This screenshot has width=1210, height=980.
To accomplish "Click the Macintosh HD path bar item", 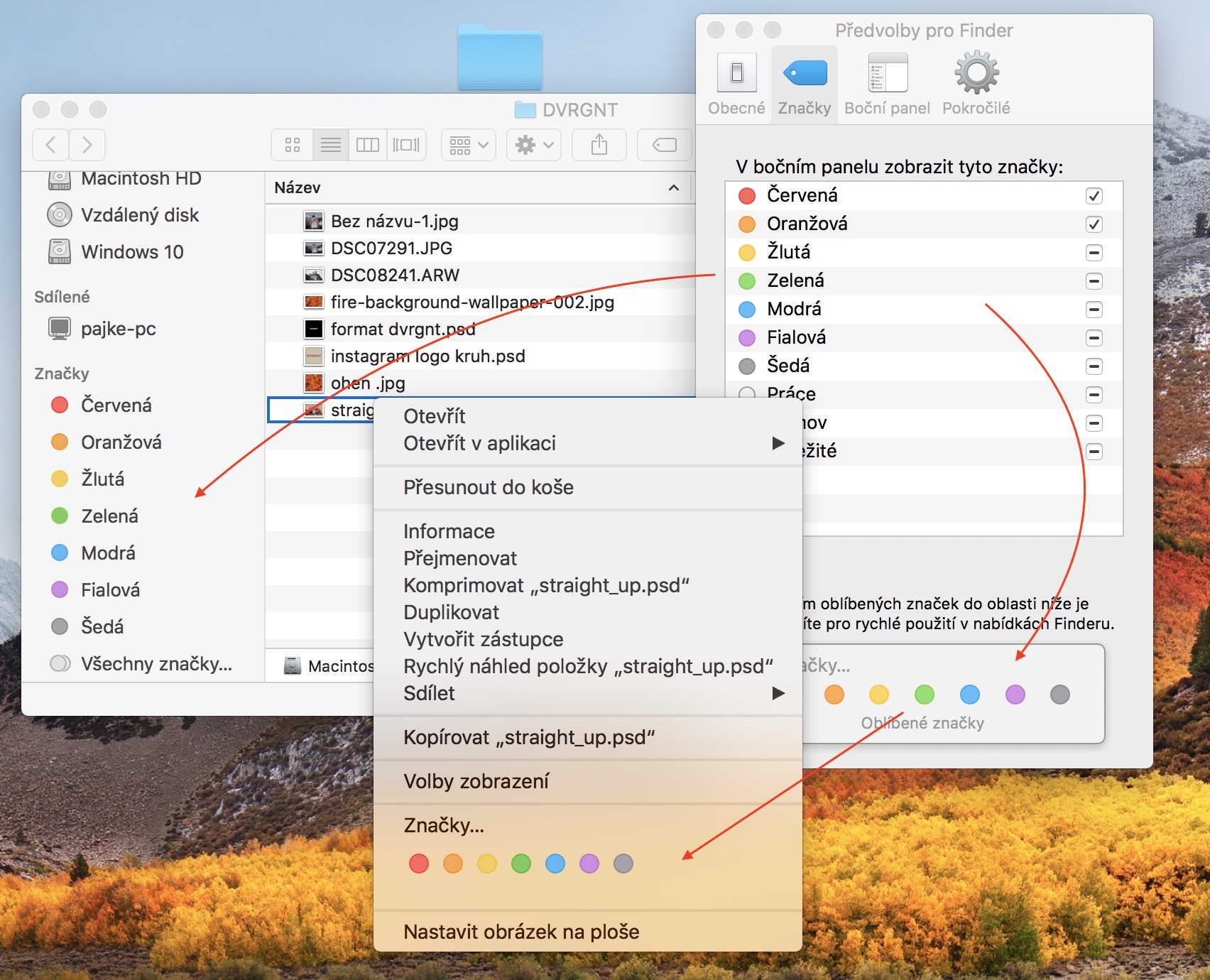I will pos(328,666).
